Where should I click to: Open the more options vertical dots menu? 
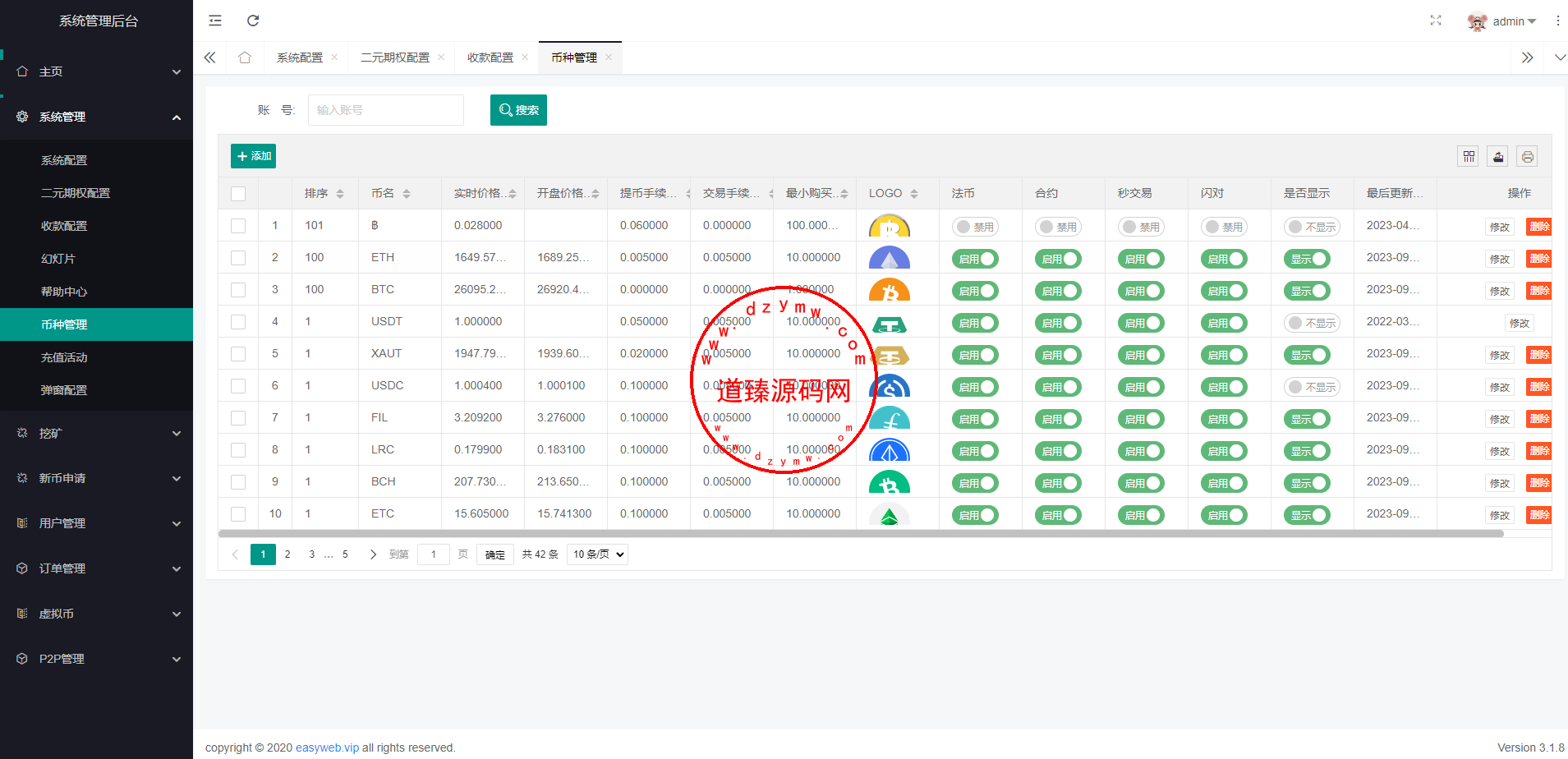point(1557,21)
